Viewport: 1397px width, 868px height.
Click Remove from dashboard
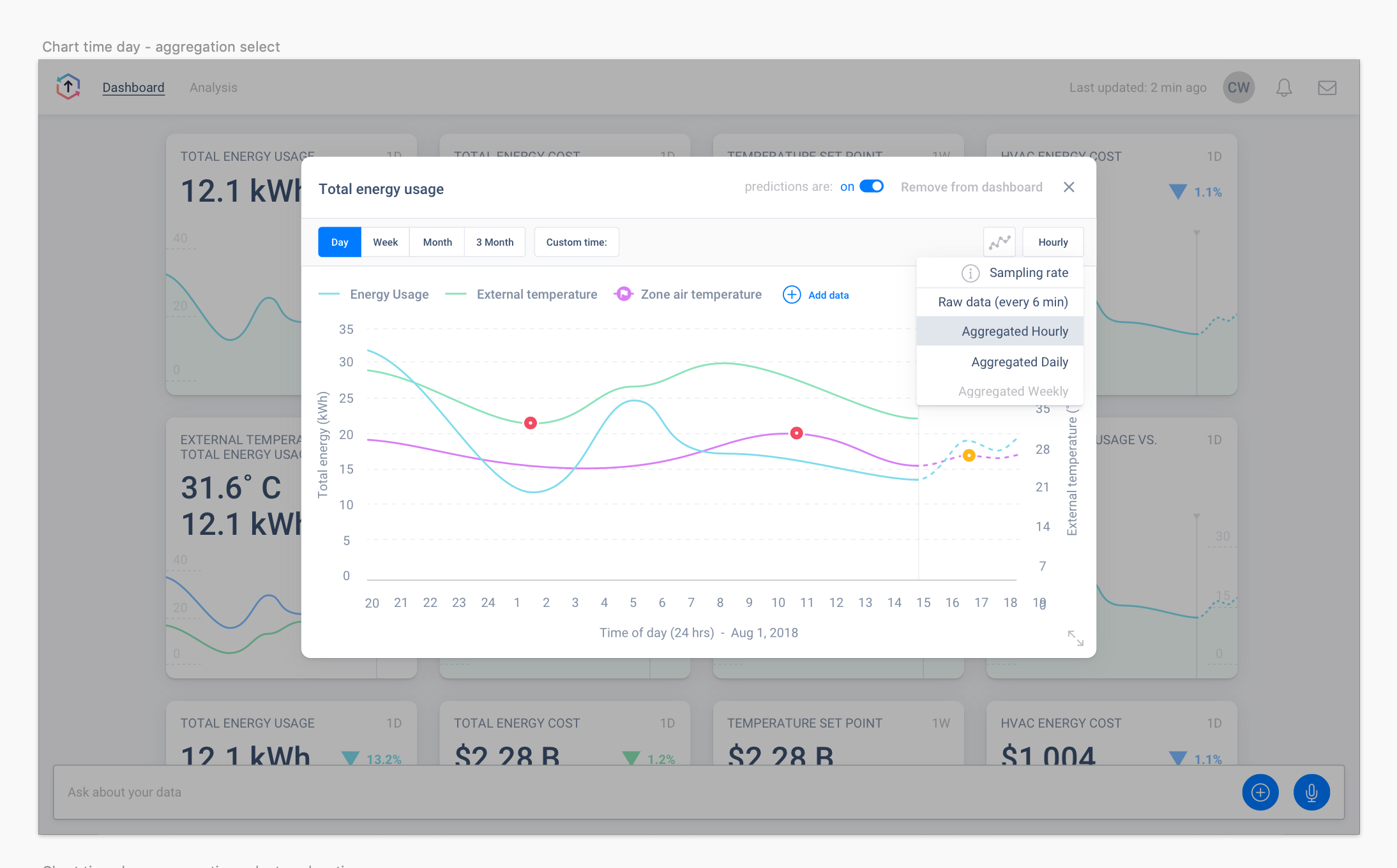click(x=971, y=187)
